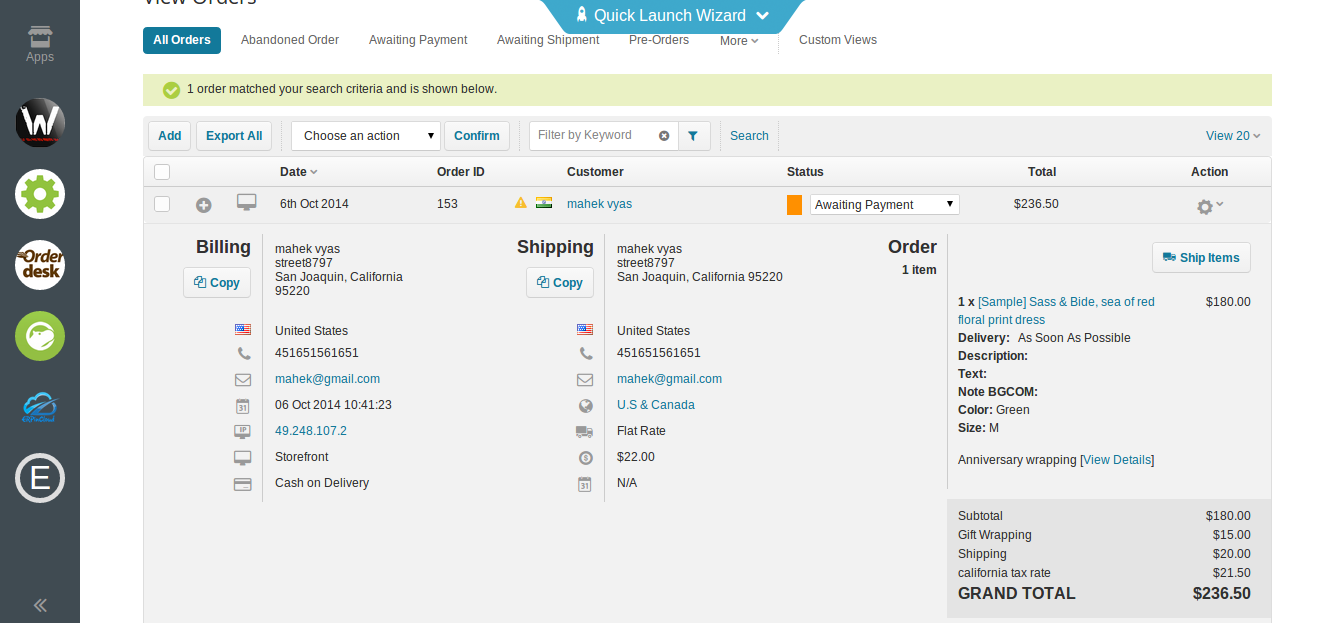
Task: Click the India flag icon beside mahek vyas
Action: [x=543, y=202]
